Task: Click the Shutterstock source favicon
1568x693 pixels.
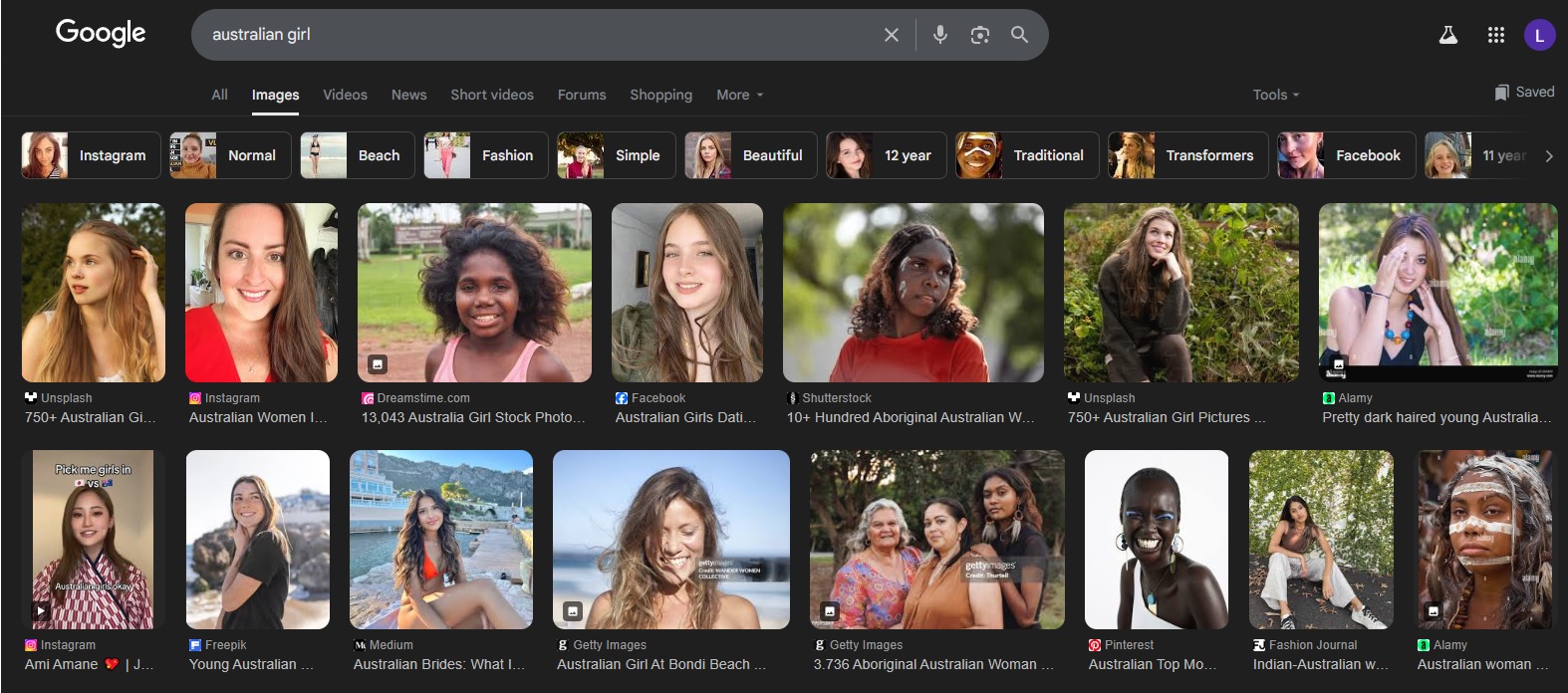Action: pos(793,398)
